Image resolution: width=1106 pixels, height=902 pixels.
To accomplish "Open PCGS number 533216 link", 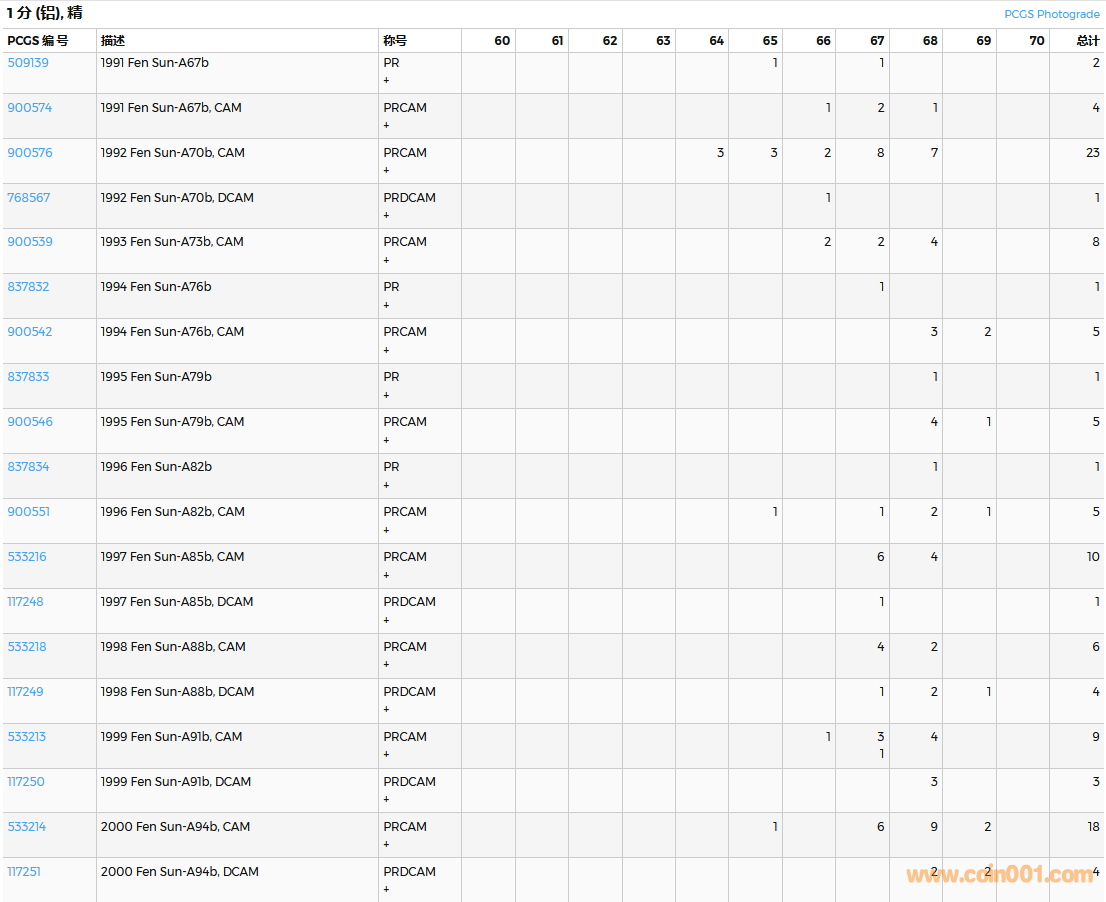I will click(27, 557).
